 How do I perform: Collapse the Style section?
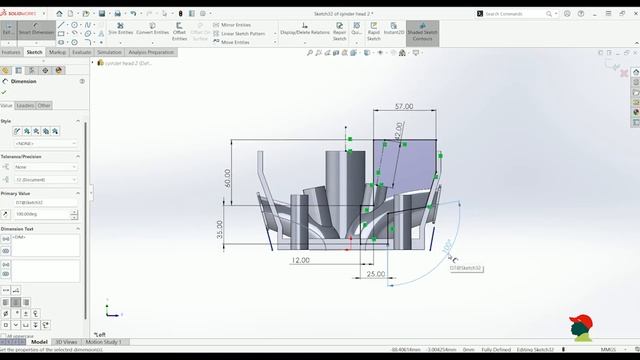coord(78,121)
